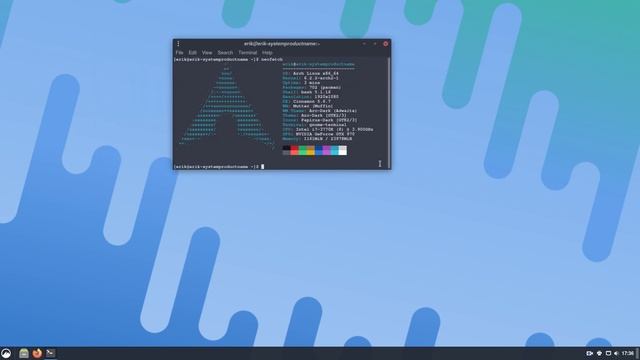Screen dimensions: 640x360
Task: Click the 'Arch Linux x86_64' OS line
Action: click(311, 73)
